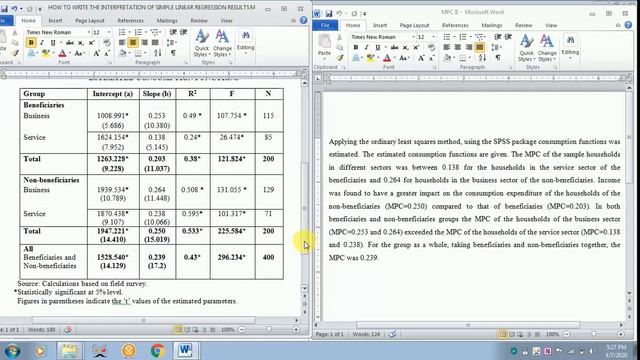Switch to Mailings tab in left regression window
The height and width of the screenshot is (360, 640).
click(x=167, y=20)
